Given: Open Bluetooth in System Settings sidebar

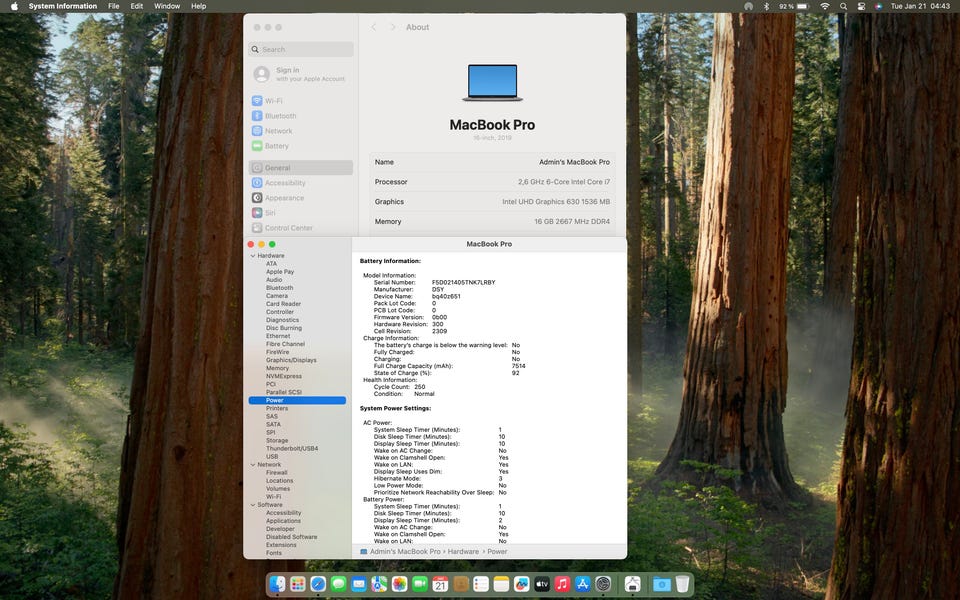Looking at the screenshot, I should click(301, 116).
